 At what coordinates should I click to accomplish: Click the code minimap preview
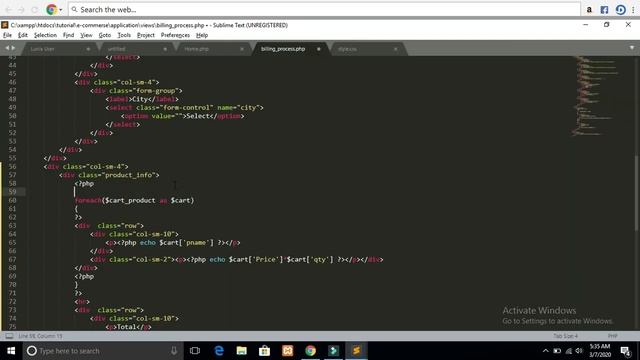click(x=595, y=96)
